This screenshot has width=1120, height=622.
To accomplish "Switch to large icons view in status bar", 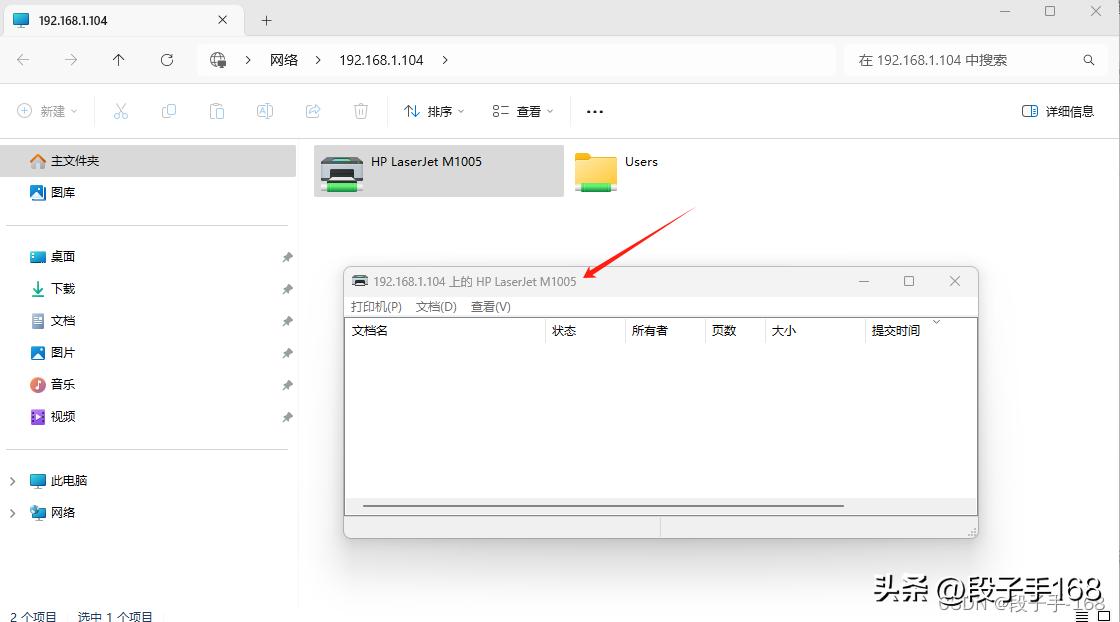I will tap(1106, 615).
